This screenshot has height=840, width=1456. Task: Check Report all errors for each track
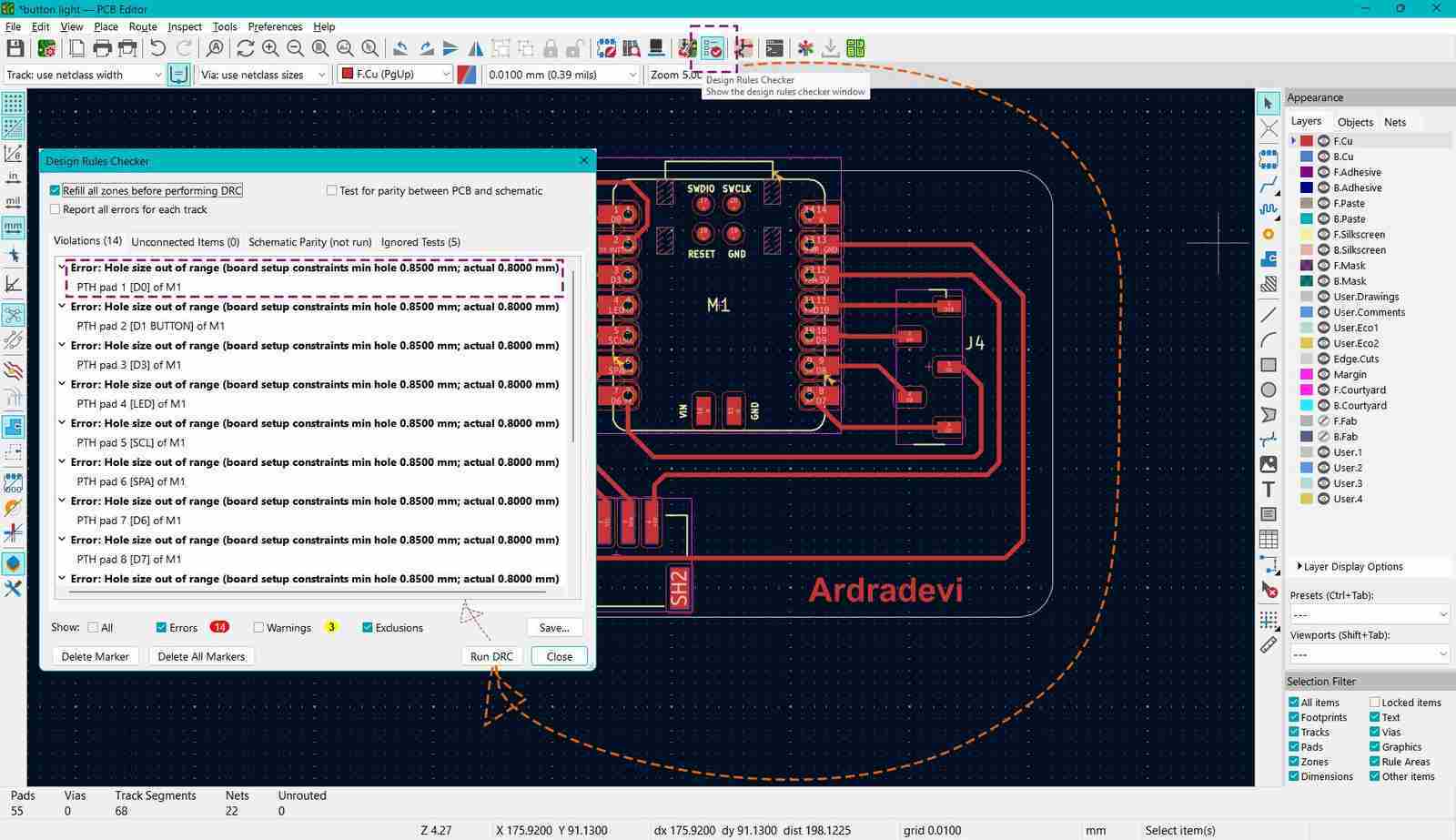click(55, 209)
